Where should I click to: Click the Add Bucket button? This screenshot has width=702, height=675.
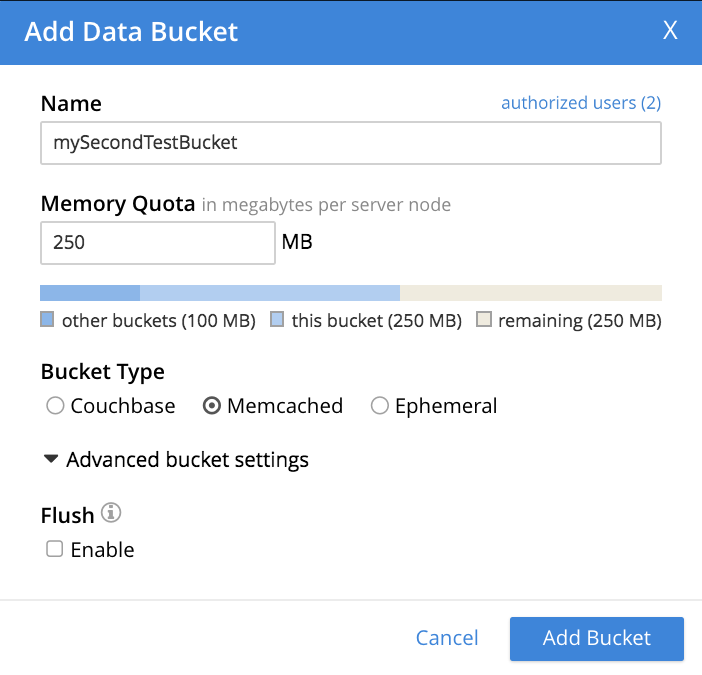(x=596, y=638)
